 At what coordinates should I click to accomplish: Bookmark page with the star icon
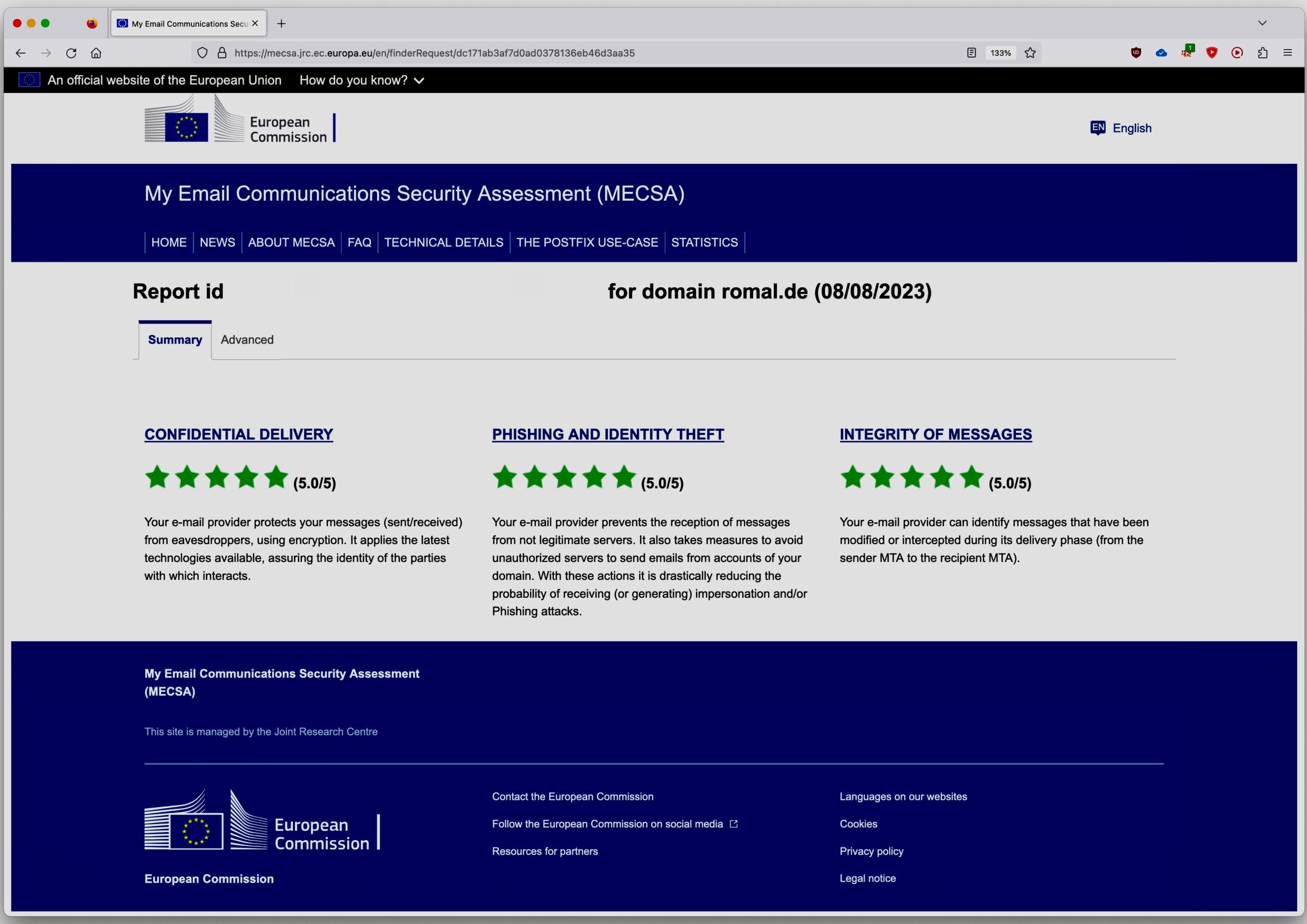pyautogui.click(x=1030, y=53)
